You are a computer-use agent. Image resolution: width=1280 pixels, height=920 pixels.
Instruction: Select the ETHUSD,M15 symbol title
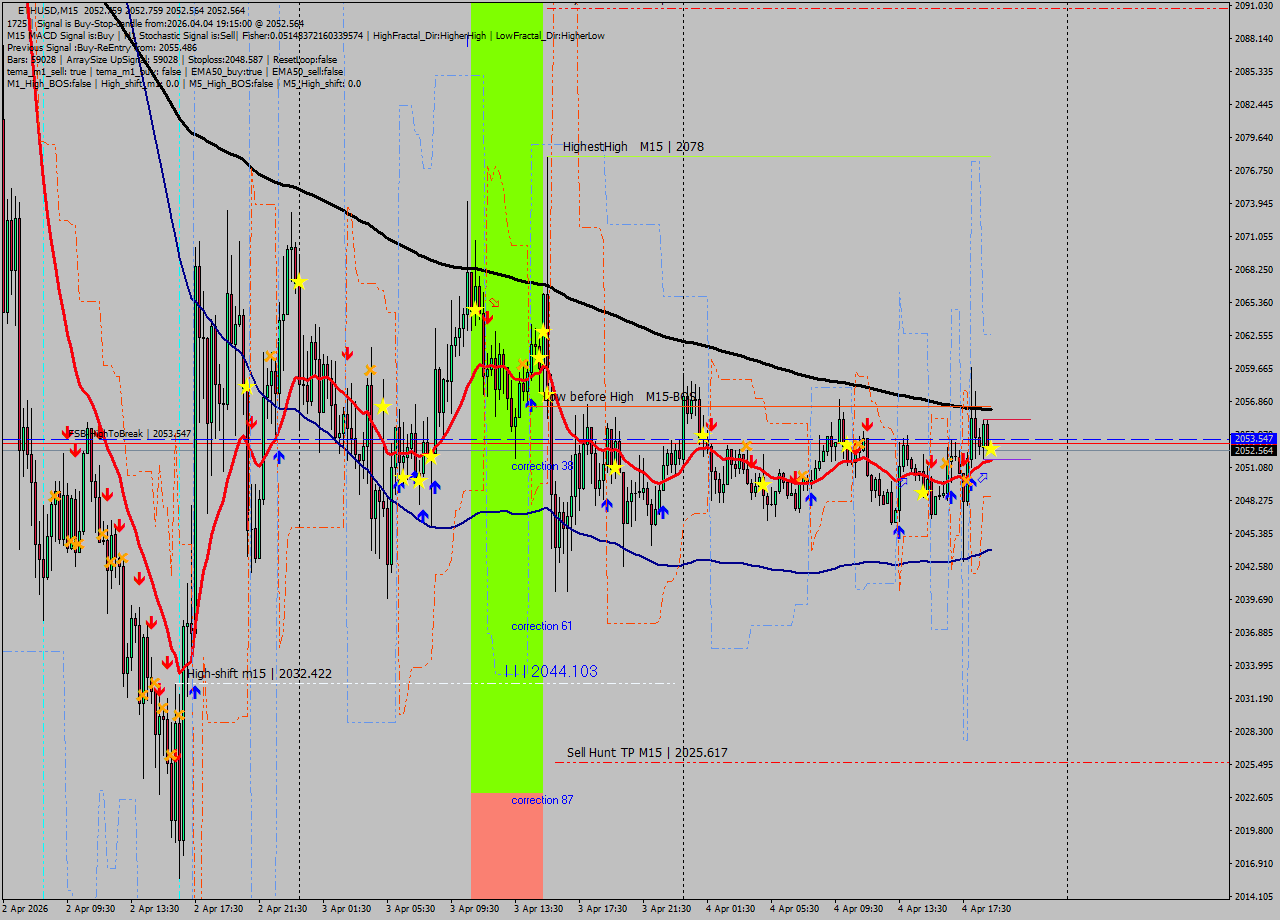click(x=48, y=10)
